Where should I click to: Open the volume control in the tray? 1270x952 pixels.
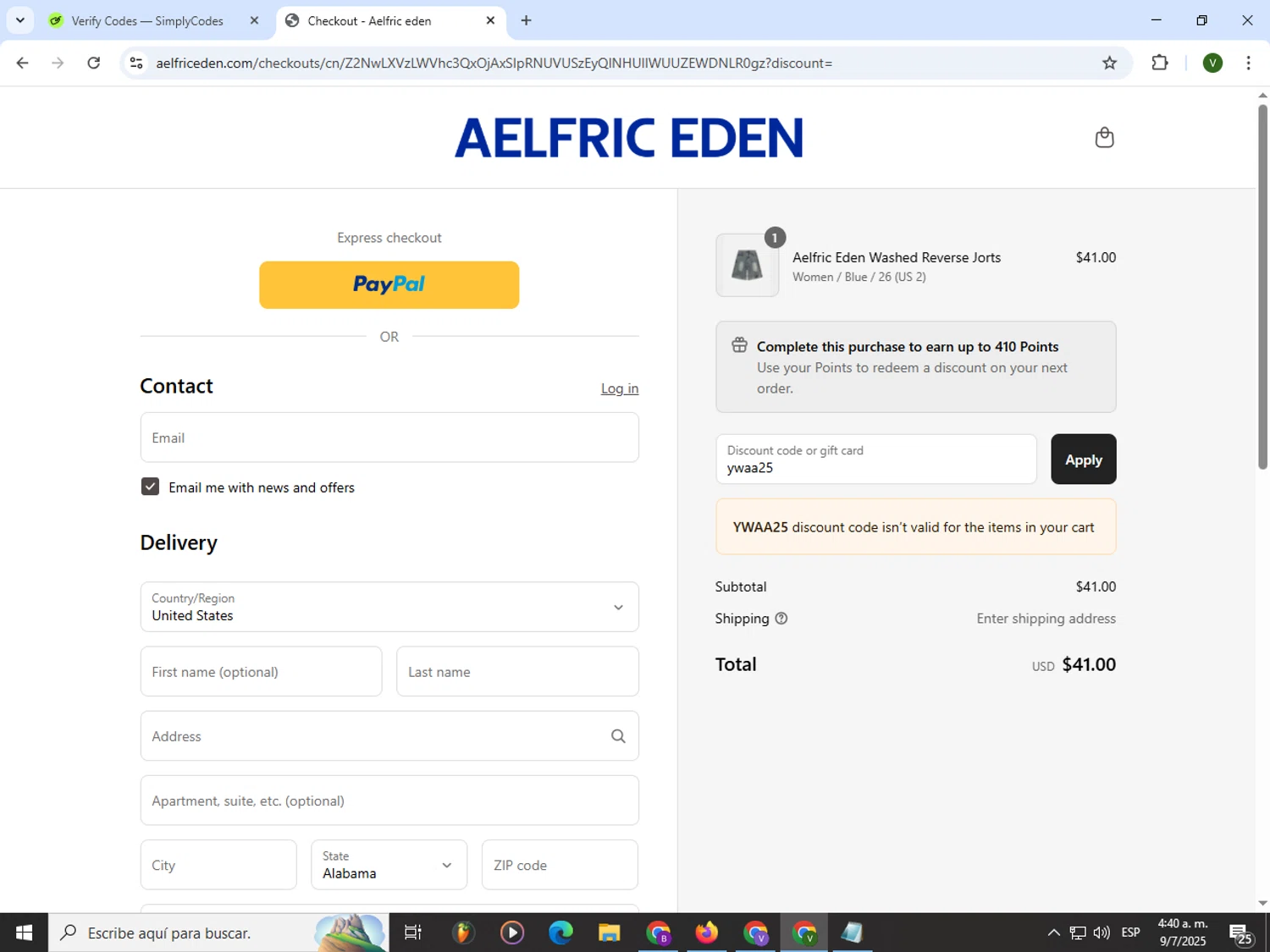[x=1102, y=933]
